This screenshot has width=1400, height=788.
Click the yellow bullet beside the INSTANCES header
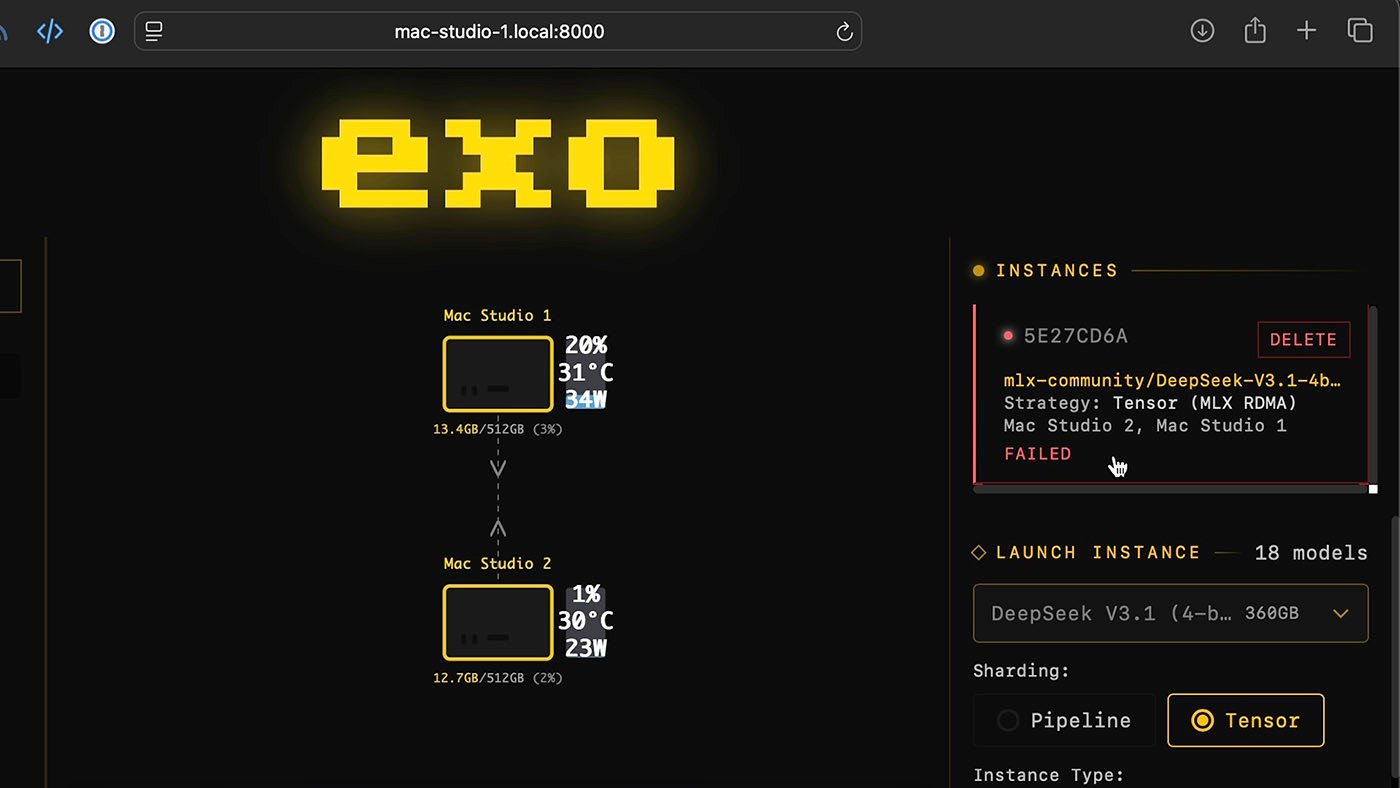point(977,270)
